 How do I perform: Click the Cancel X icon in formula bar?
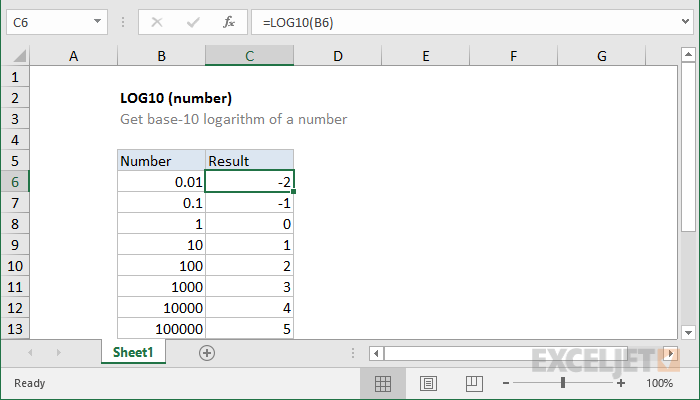point(158,21)
